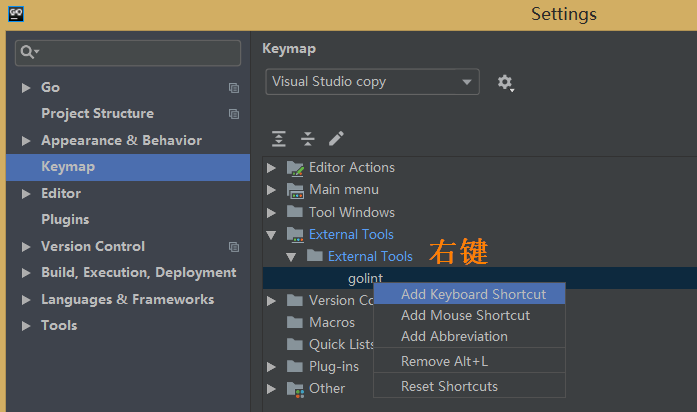This screenshot has width=697, height=412.
Task: Select the Editor Actions row text
Action: pos(352,168)
